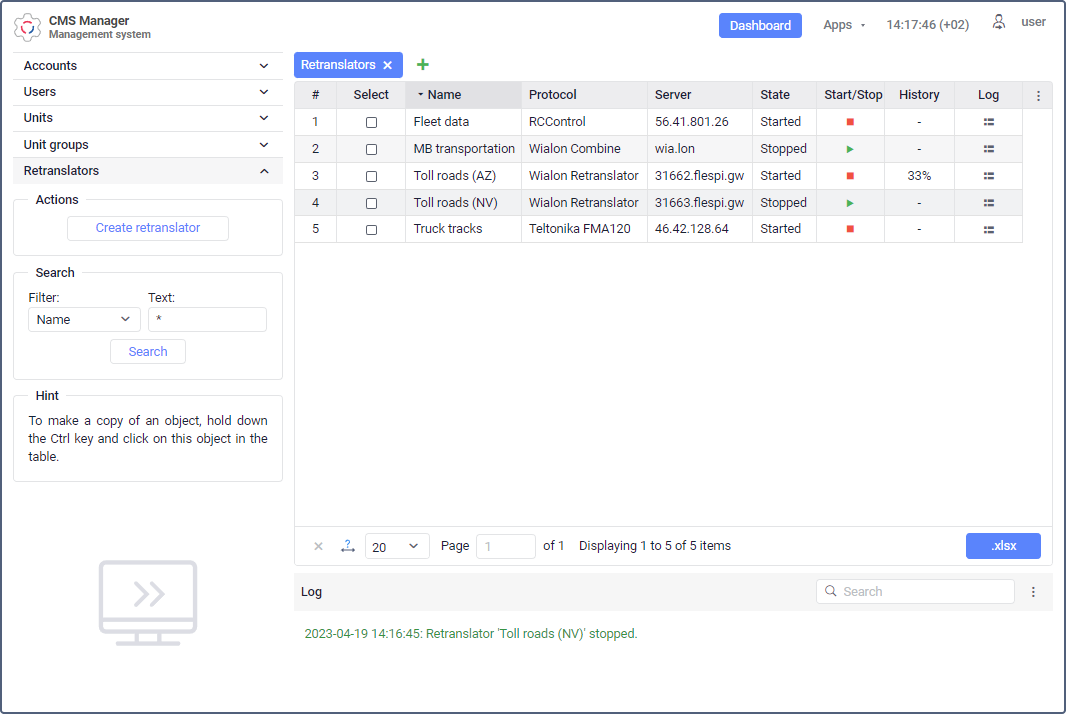Image resolution: width=1066 pixels, height=714 pixels.
Task: Open log for Truck tracks retranslator
Action: tap(988, 229)
